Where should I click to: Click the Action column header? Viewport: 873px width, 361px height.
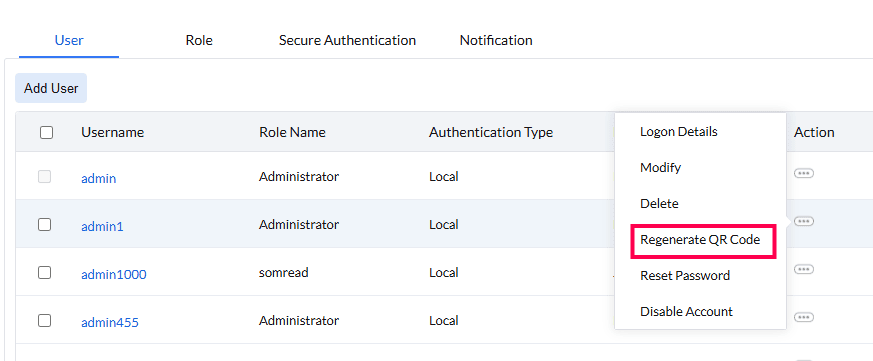tap(814, 132)
